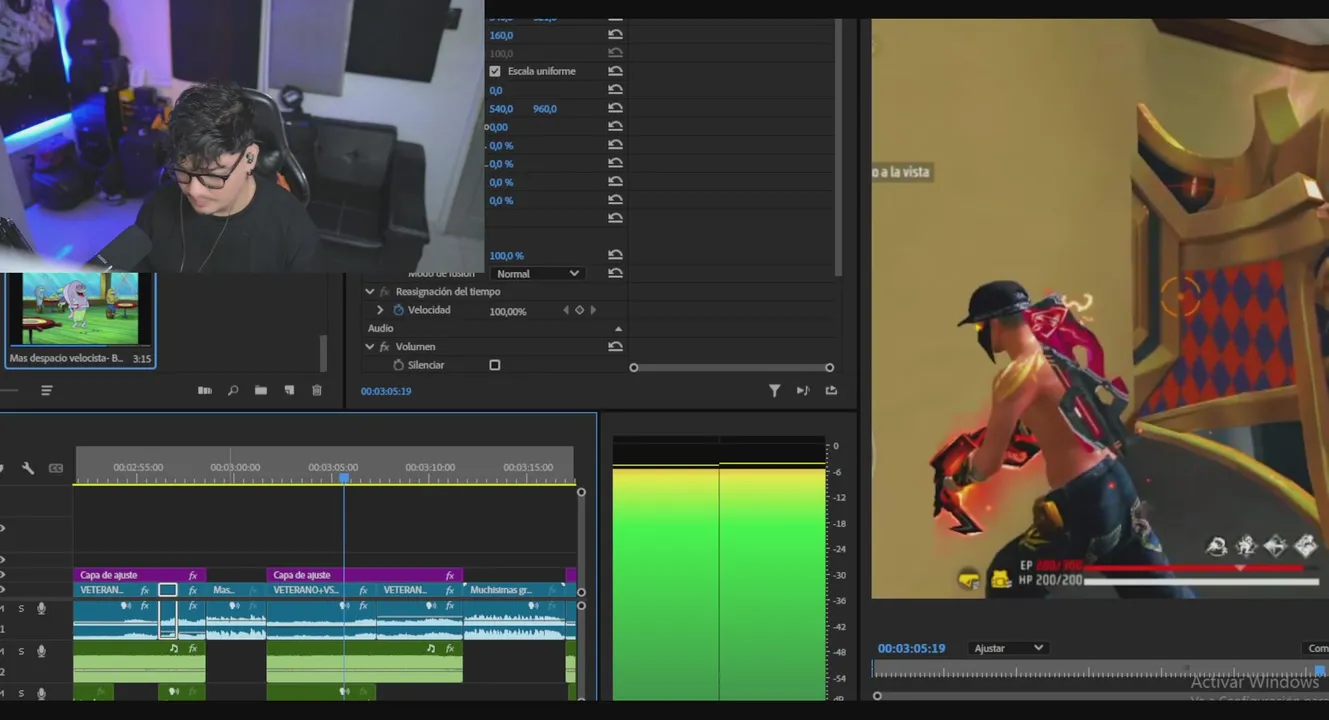This screenshot has width=1329, height=720.
Task: Click ruler at 00:03:10:00
Action: click(430, 467)
